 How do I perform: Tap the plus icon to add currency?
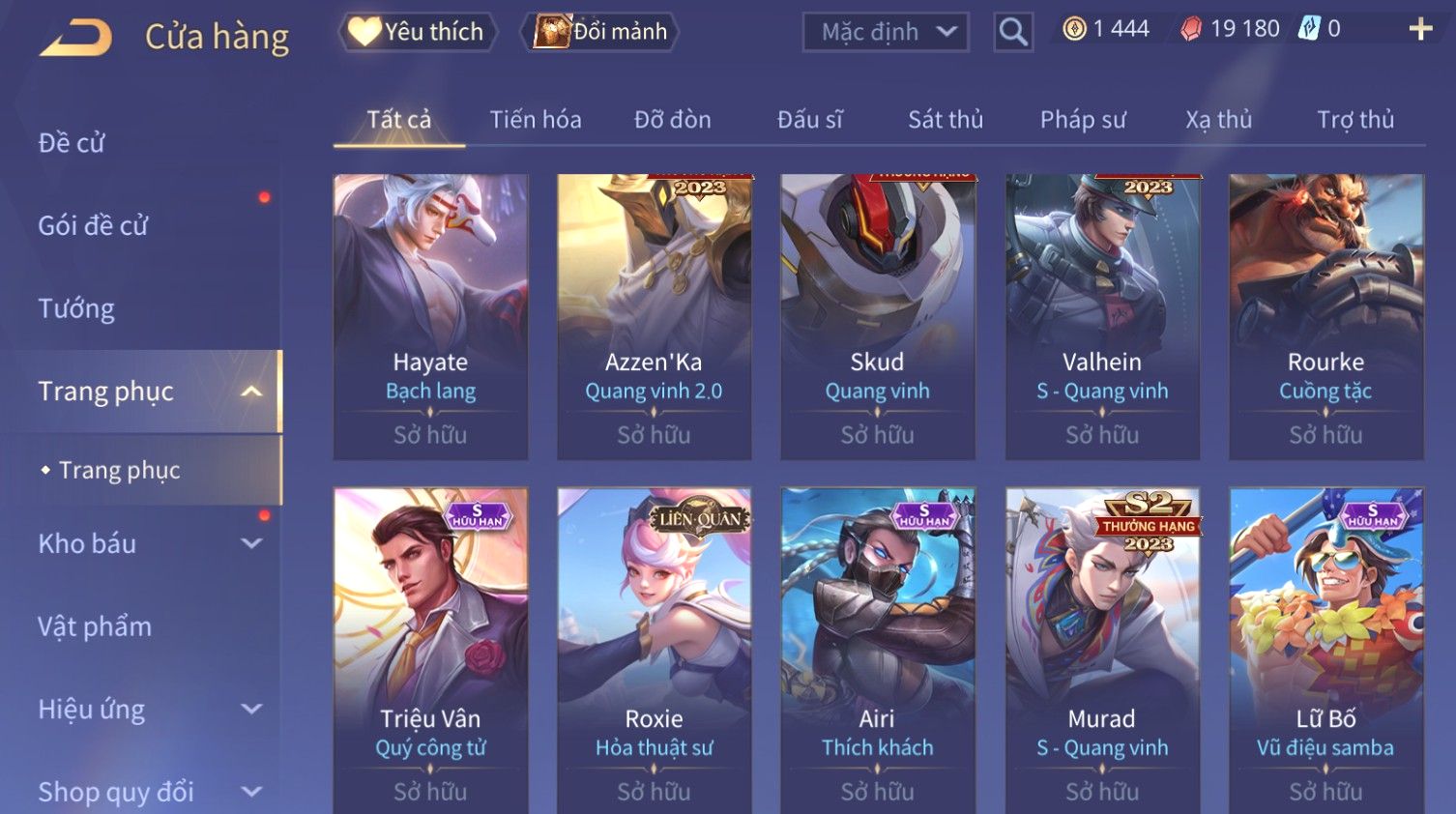click(1420, 29)
